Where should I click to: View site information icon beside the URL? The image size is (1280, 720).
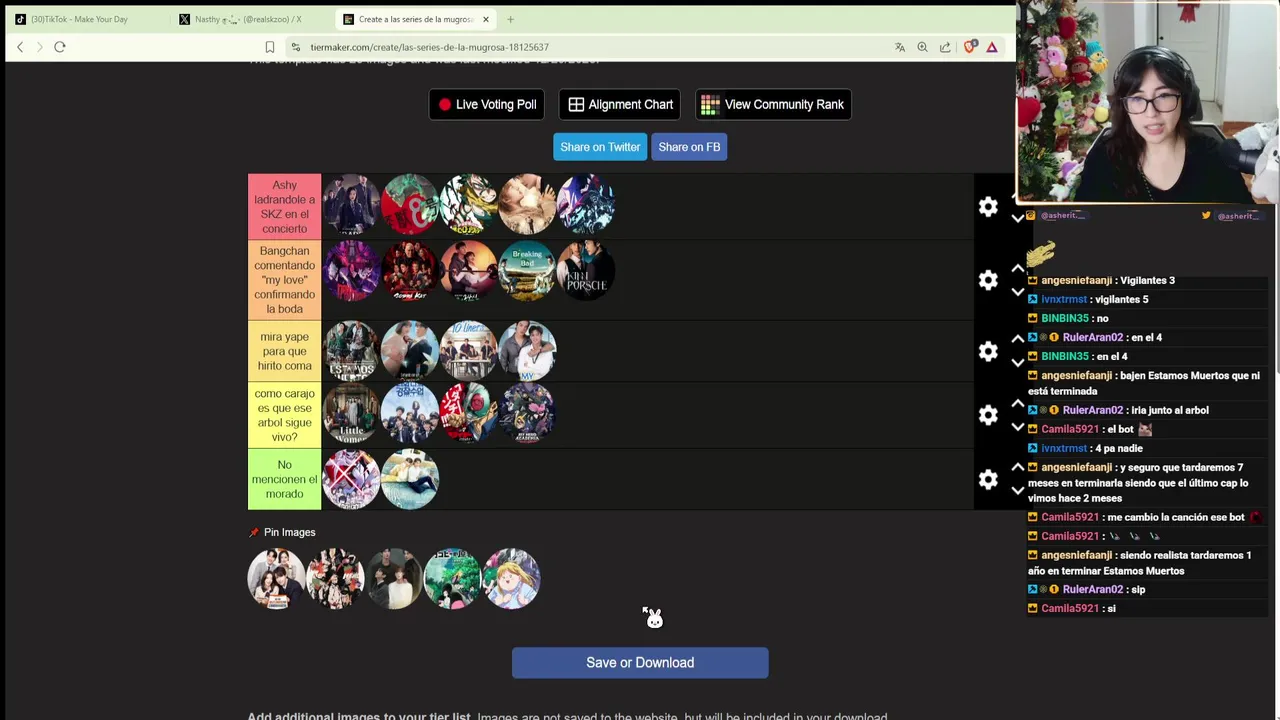296,47
